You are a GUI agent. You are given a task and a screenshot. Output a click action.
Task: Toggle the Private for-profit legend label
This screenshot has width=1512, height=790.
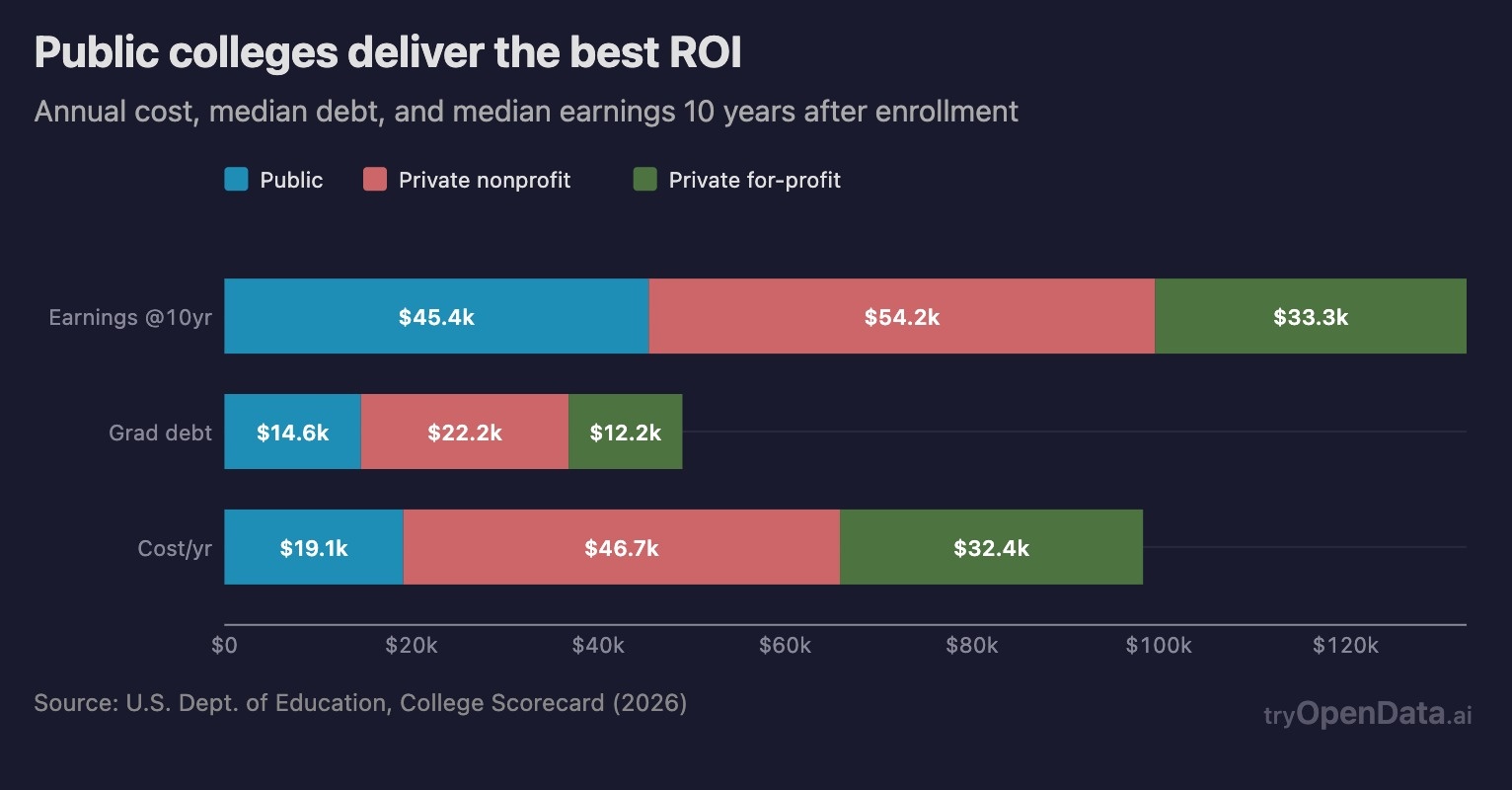click(755, 180)
